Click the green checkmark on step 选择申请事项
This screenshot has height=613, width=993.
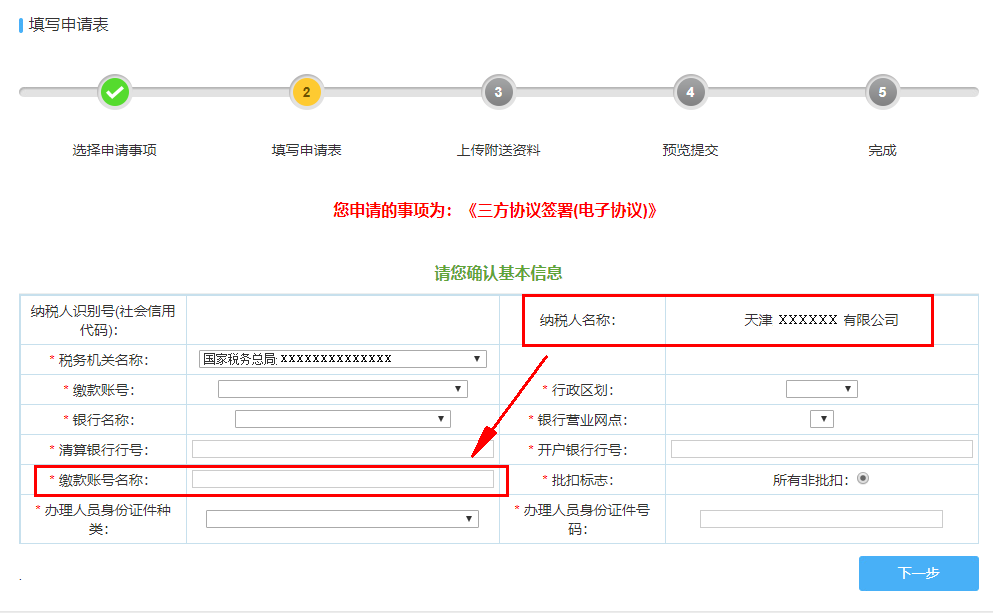115,92
